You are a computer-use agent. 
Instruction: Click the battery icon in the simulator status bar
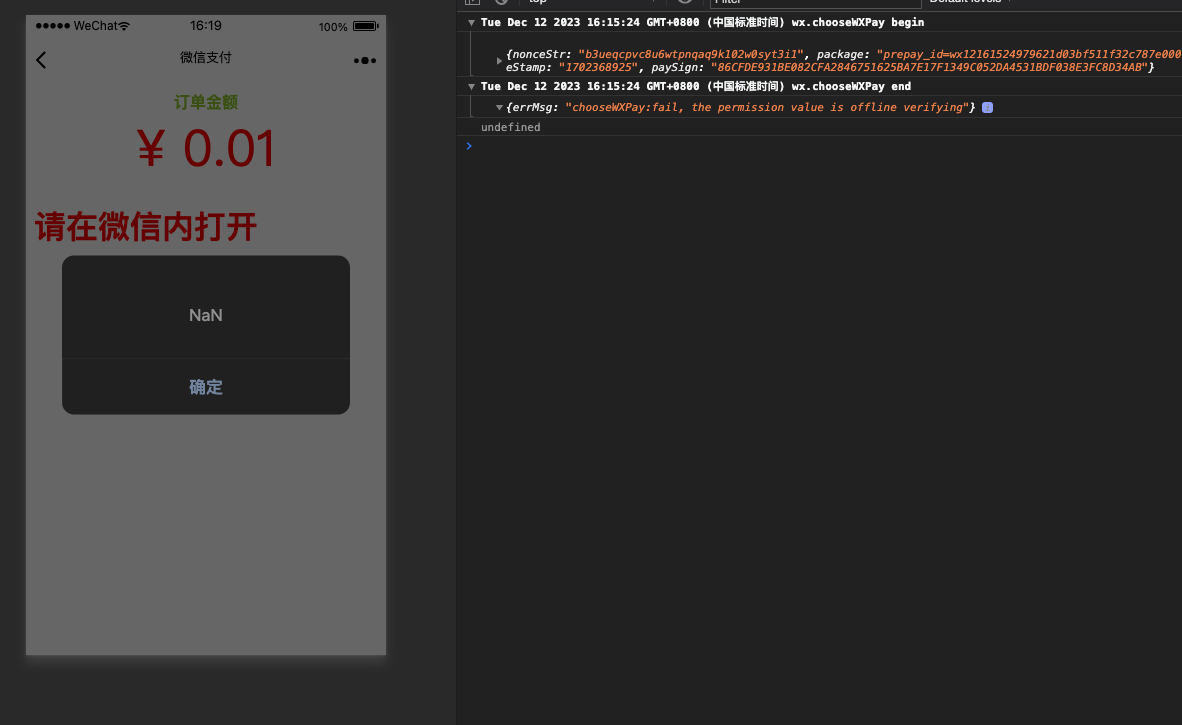(366, 26)
